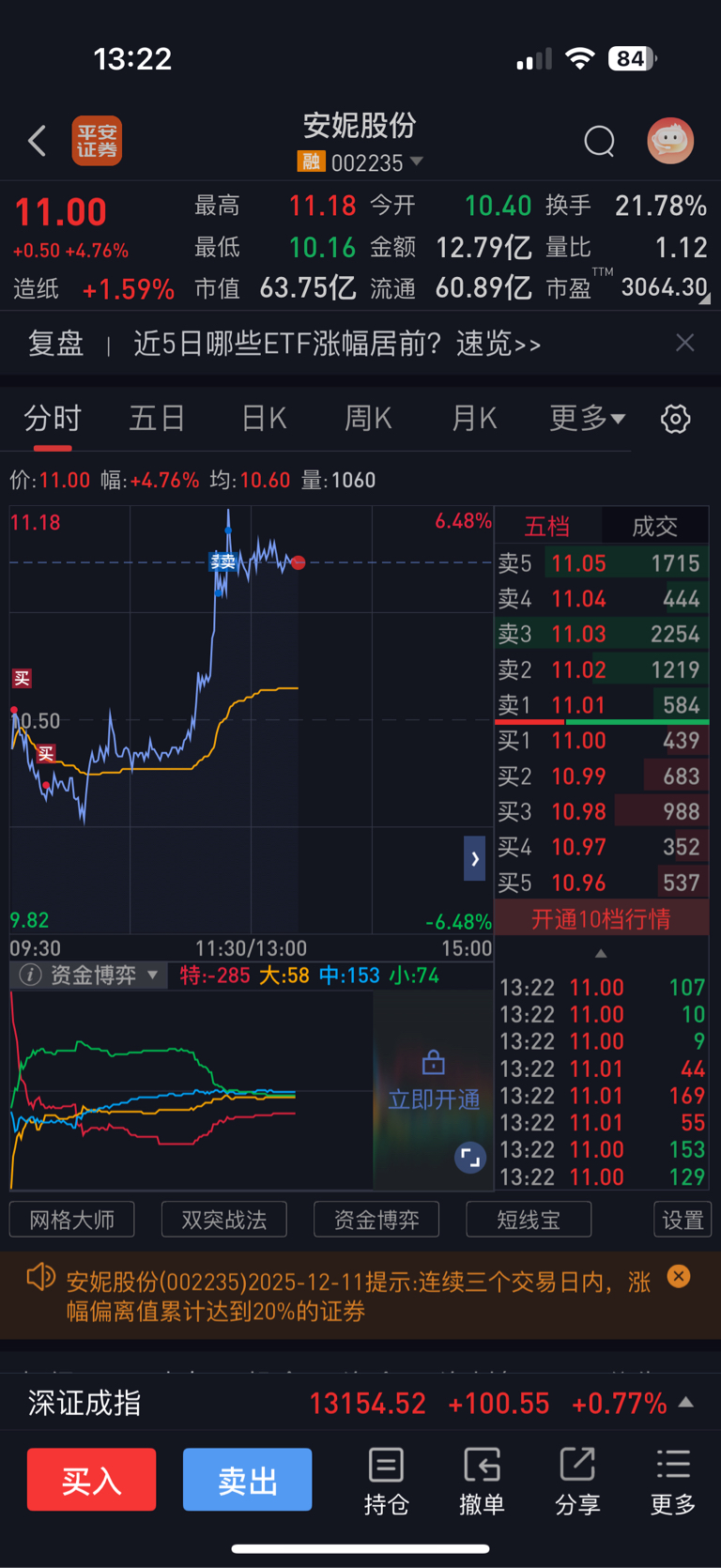Tap trade row with volume 169
The width and height of the screenshot is (721, 1568).
[602, 1096]
